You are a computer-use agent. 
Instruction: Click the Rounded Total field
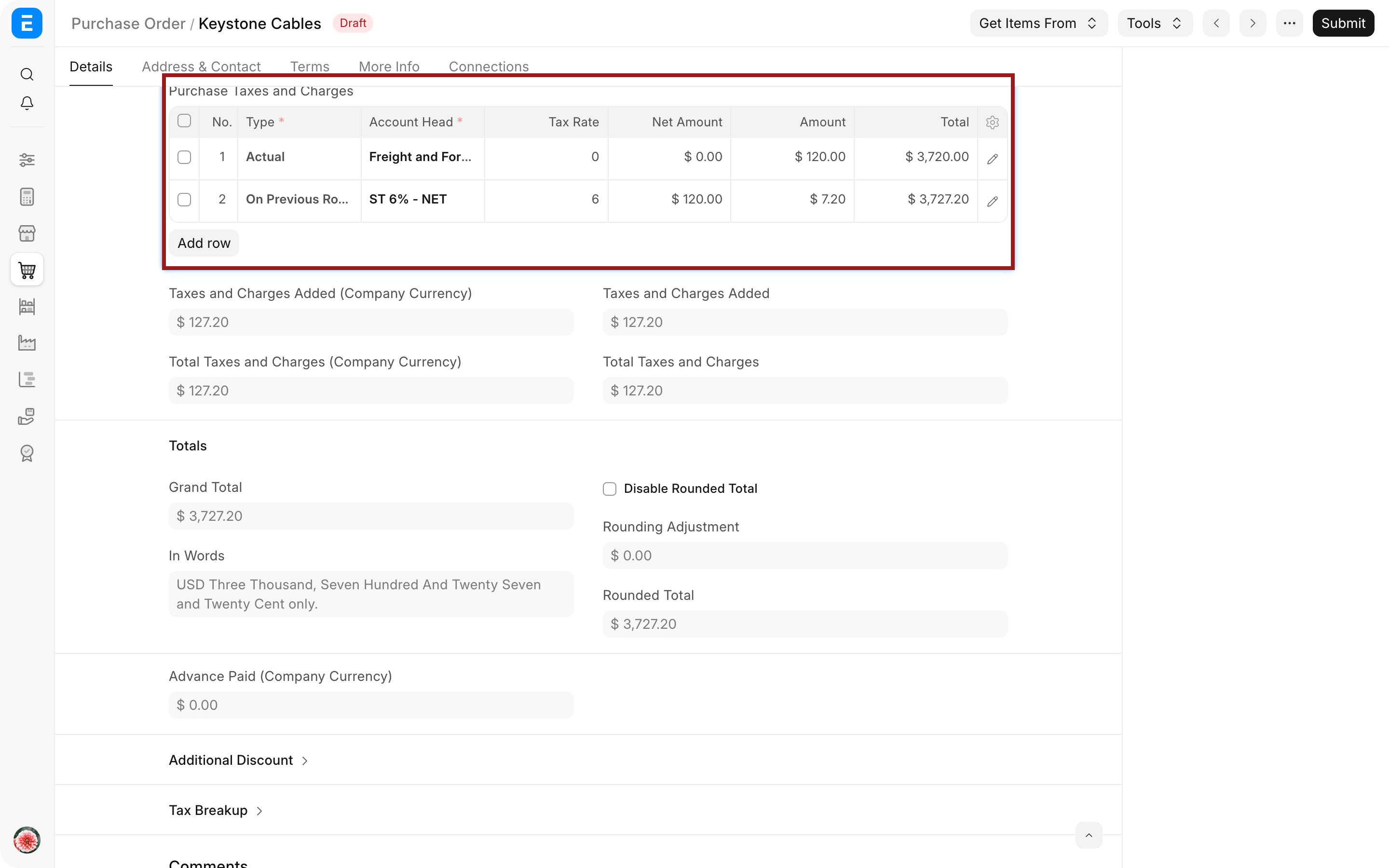click(805, 624)
